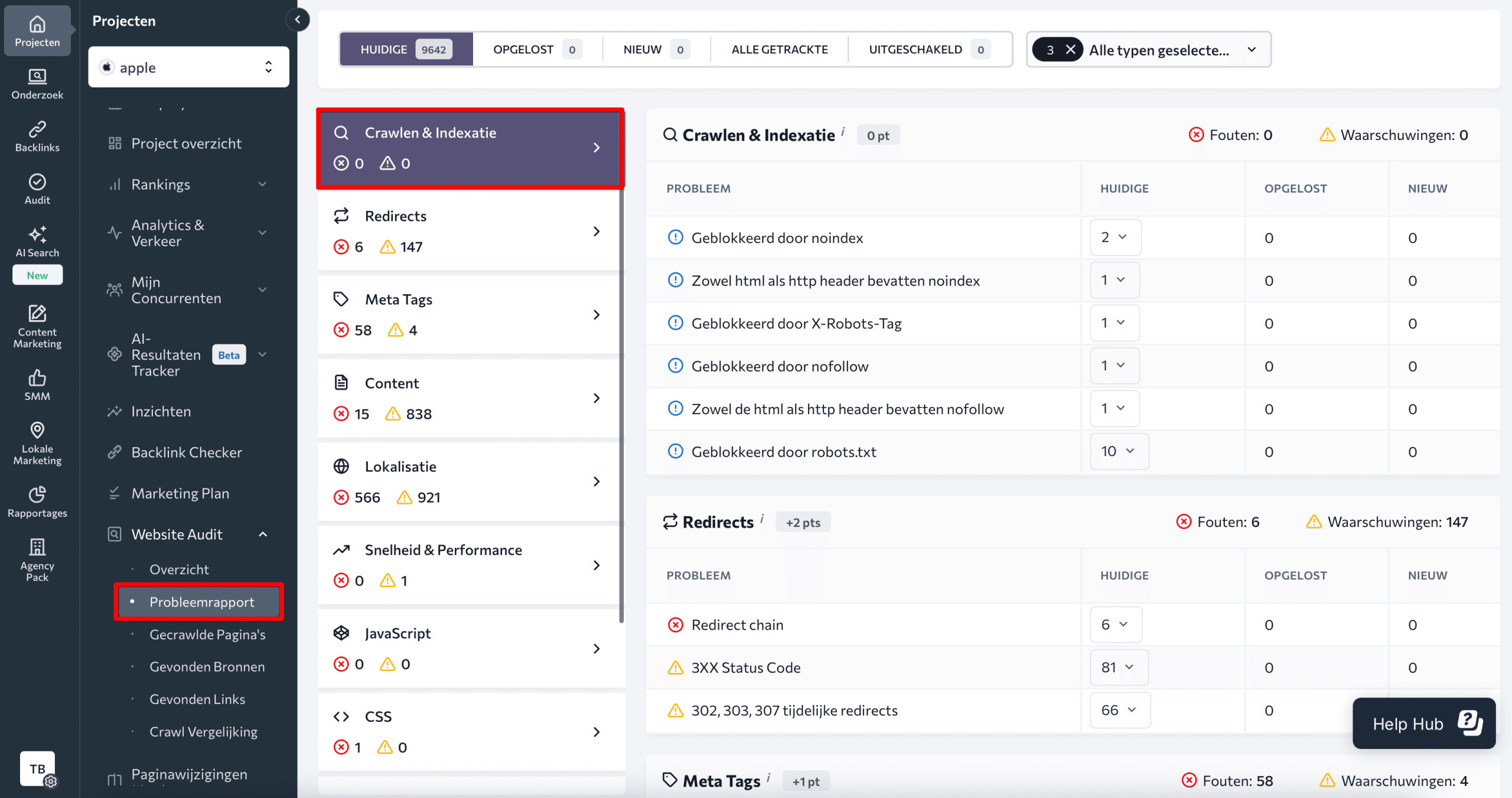1512x798 pixels.
Task: Click the error icon of Redirect chain row
Action: 675,625
